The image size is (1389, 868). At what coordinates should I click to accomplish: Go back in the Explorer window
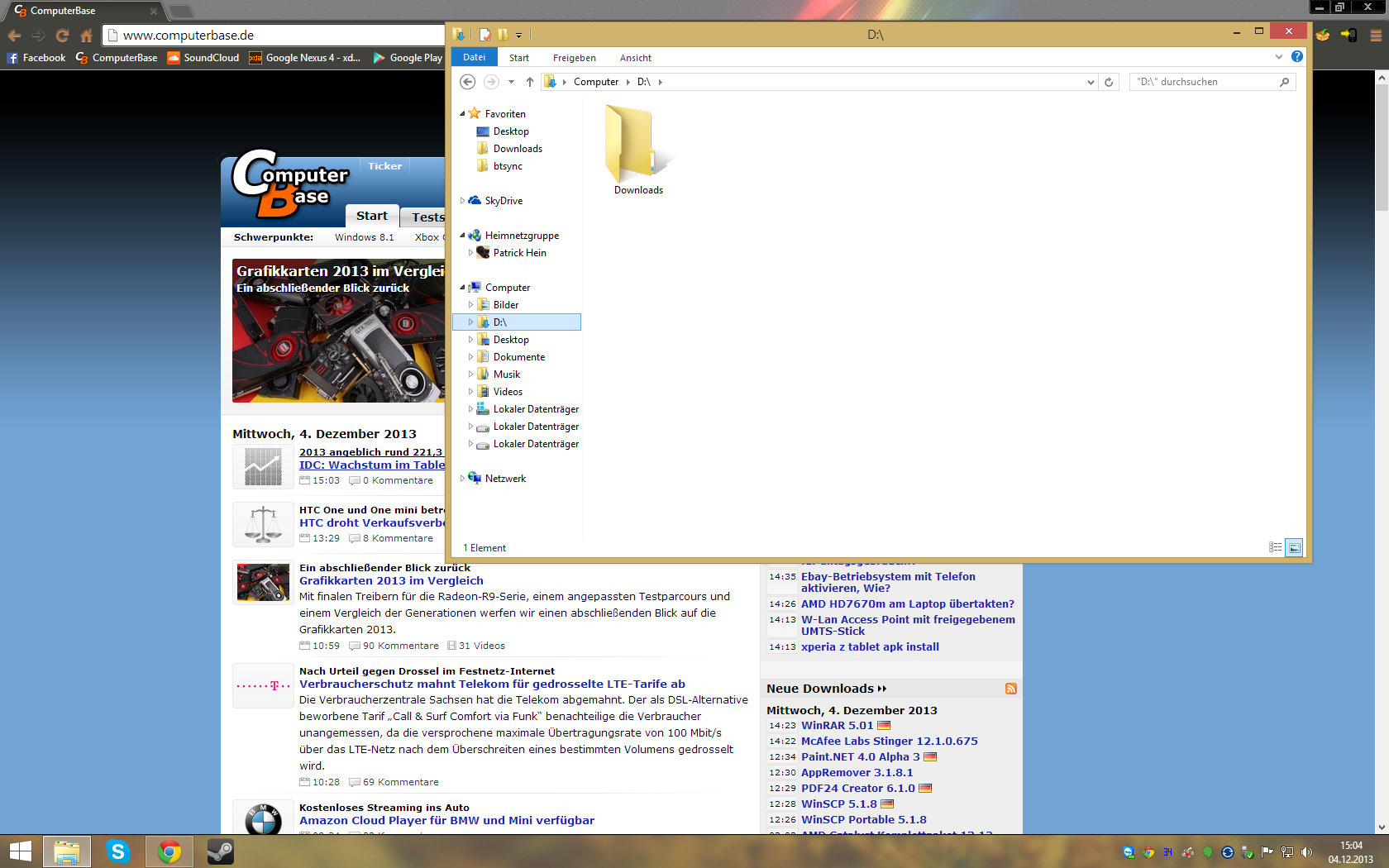click(467, 82)
